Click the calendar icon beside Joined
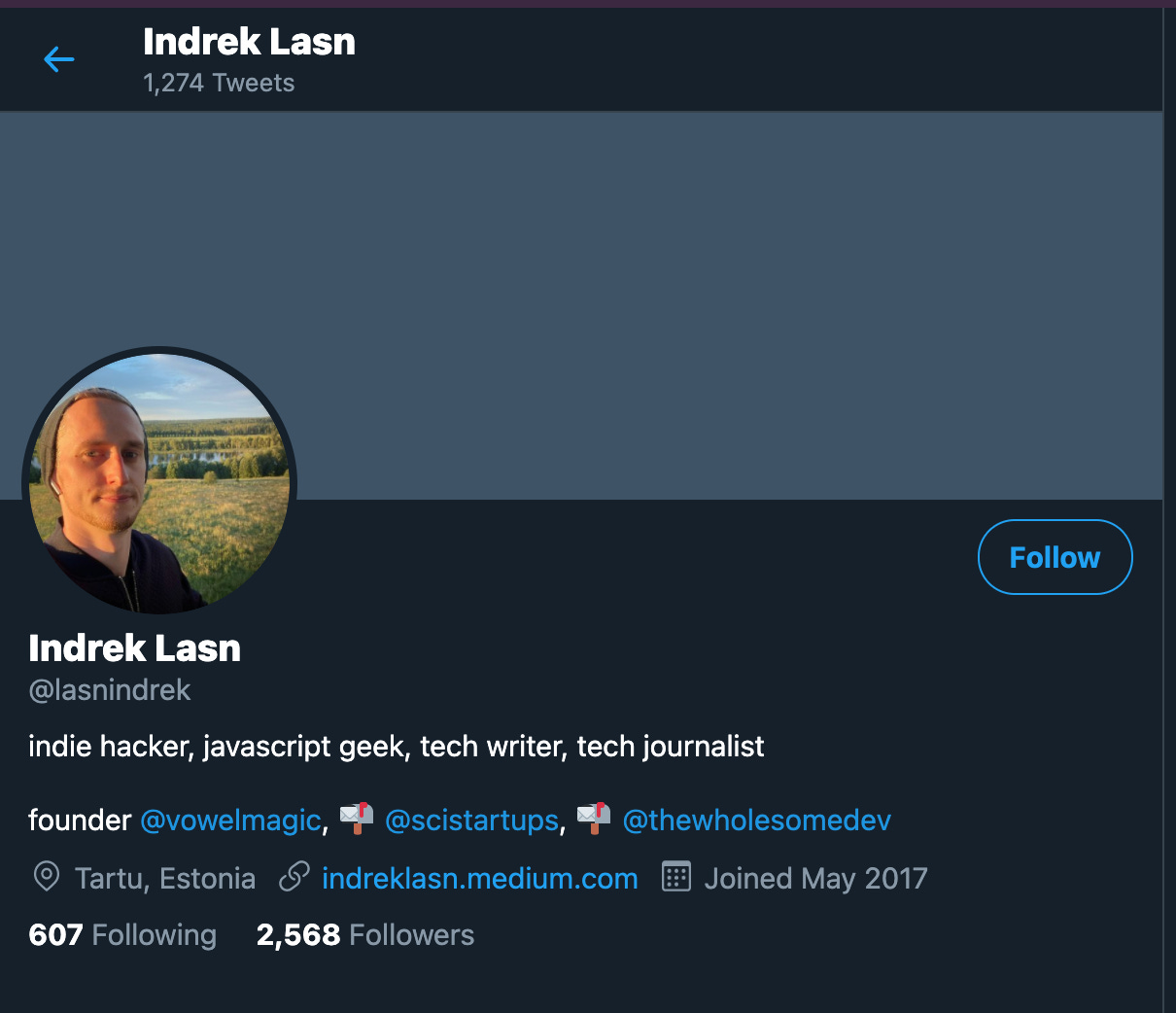Screen dimensions: 1176x1013 point(675,877)
